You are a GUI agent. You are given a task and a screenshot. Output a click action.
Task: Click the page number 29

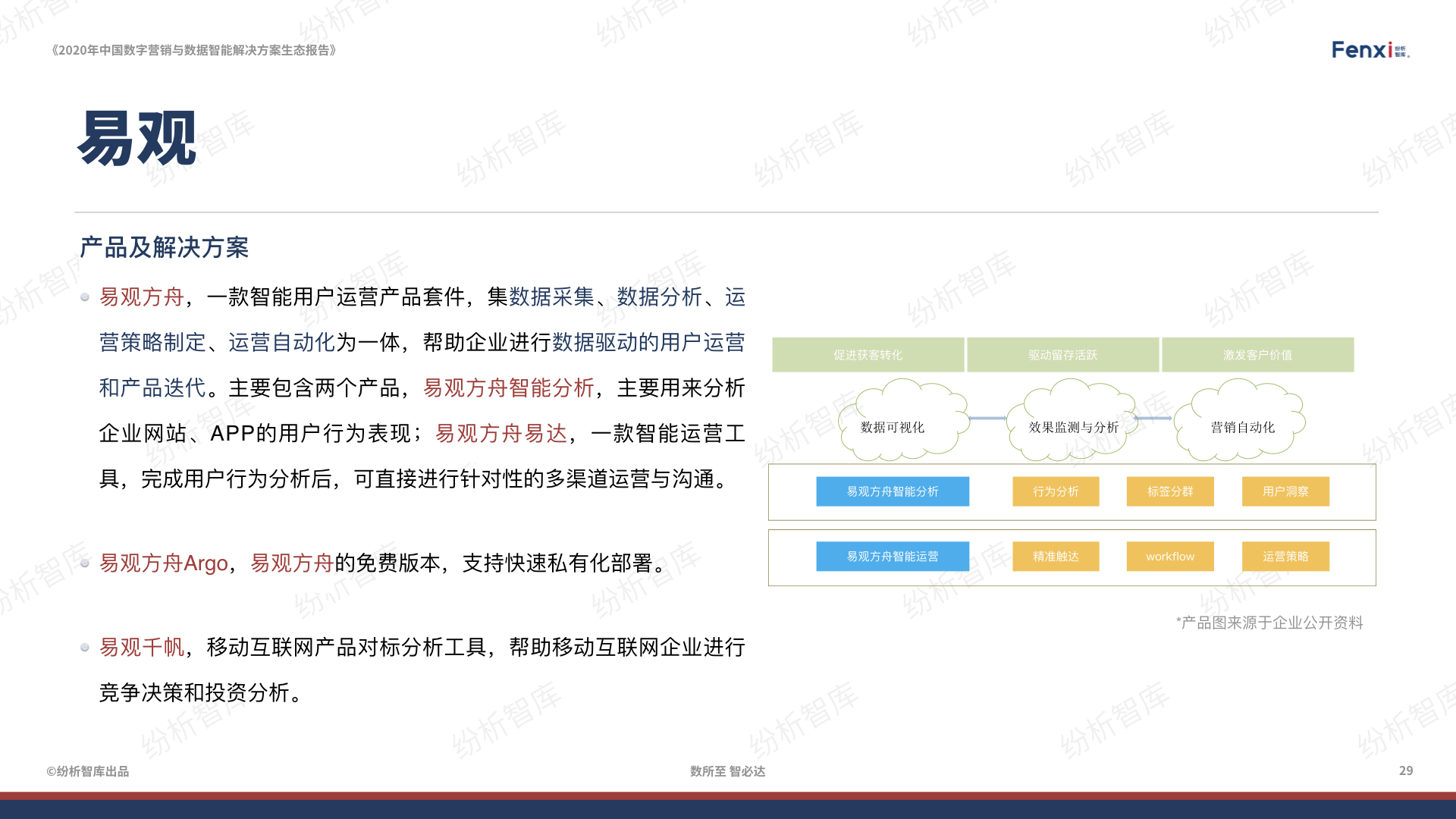(x=1406, y=770)
